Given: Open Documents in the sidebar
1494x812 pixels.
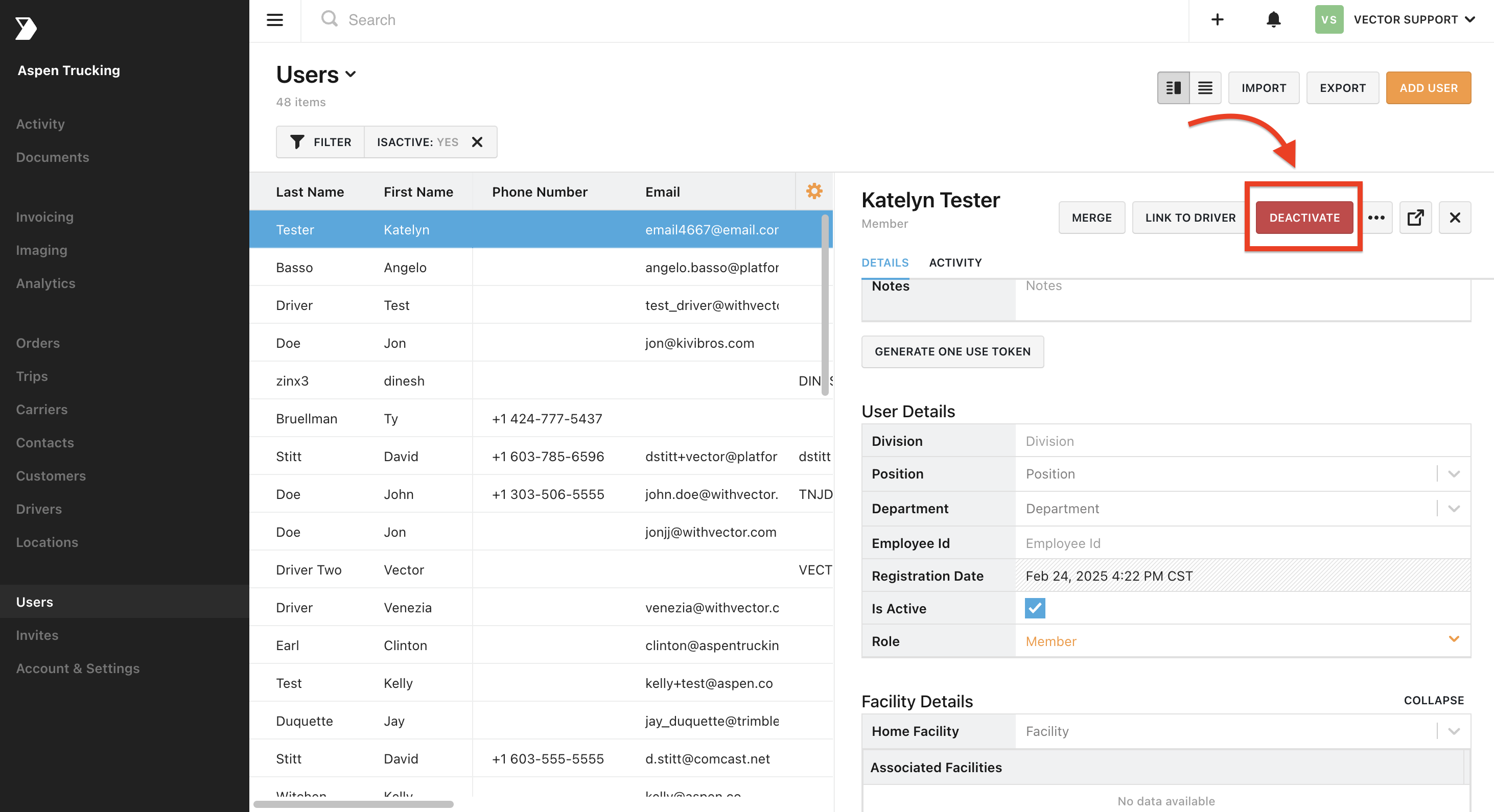Looking at the screenshot, I should 52,157.
